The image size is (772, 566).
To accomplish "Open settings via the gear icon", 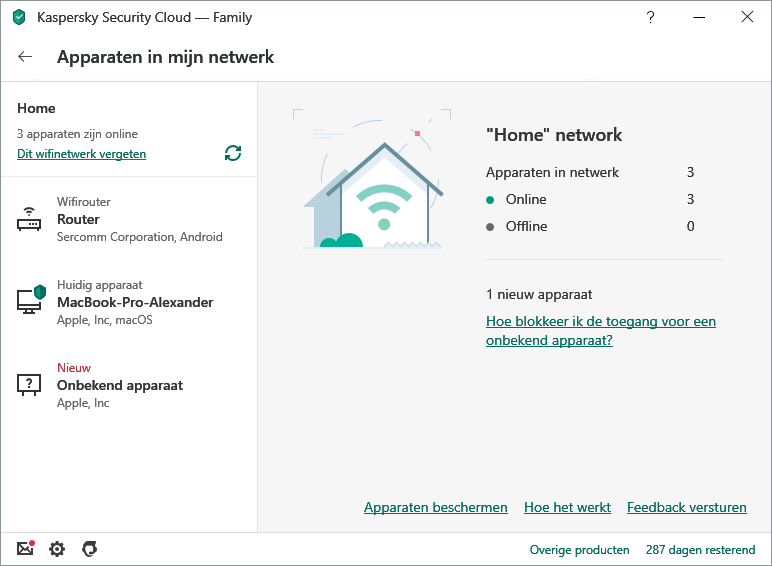I will (57, 549).
